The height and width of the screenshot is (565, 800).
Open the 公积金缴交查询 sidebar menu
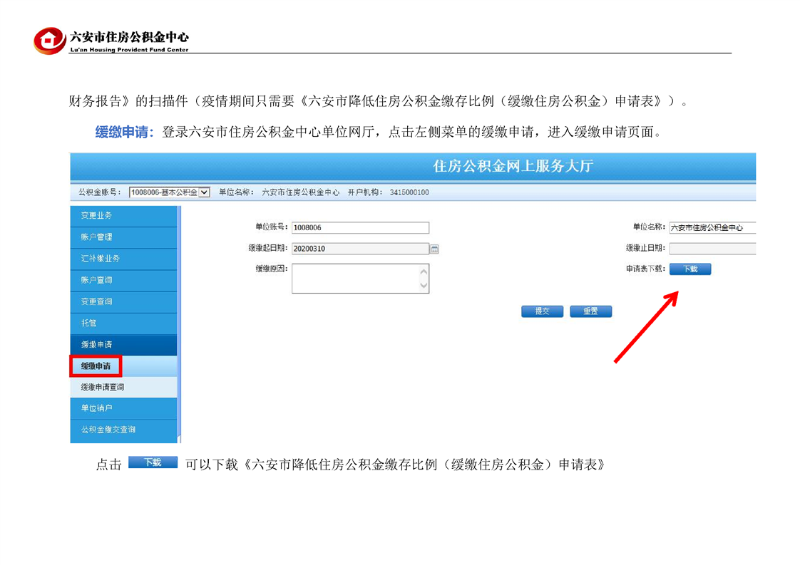point(123,430)
